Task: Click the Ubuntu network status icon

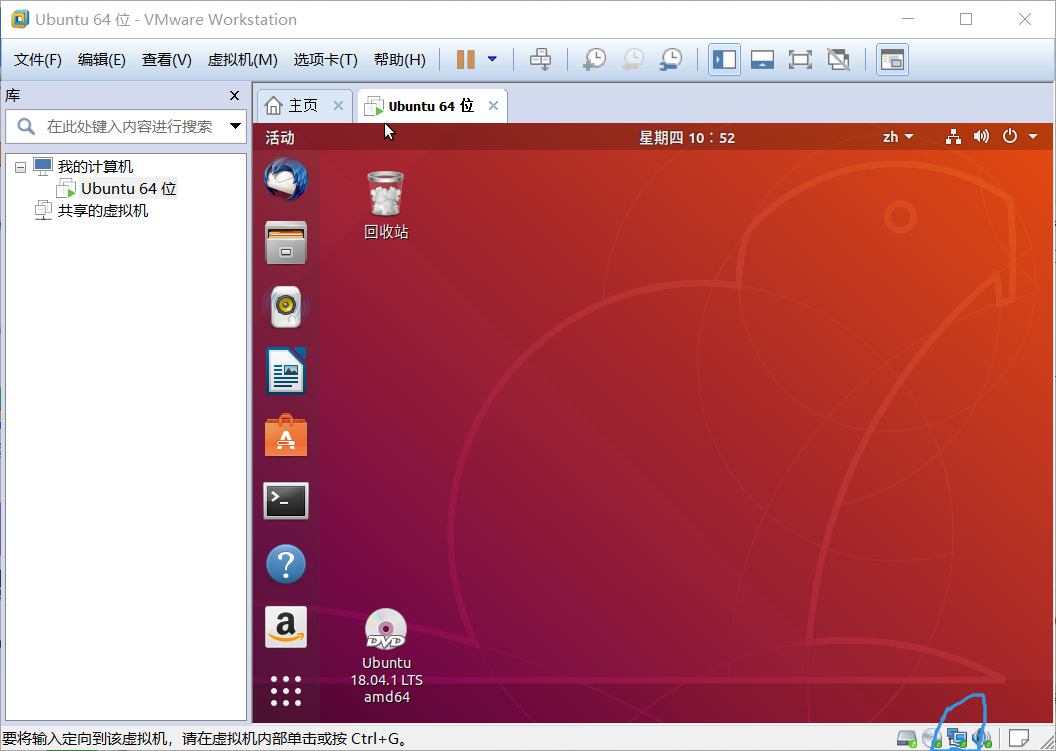Action: (x=953, y=137)
